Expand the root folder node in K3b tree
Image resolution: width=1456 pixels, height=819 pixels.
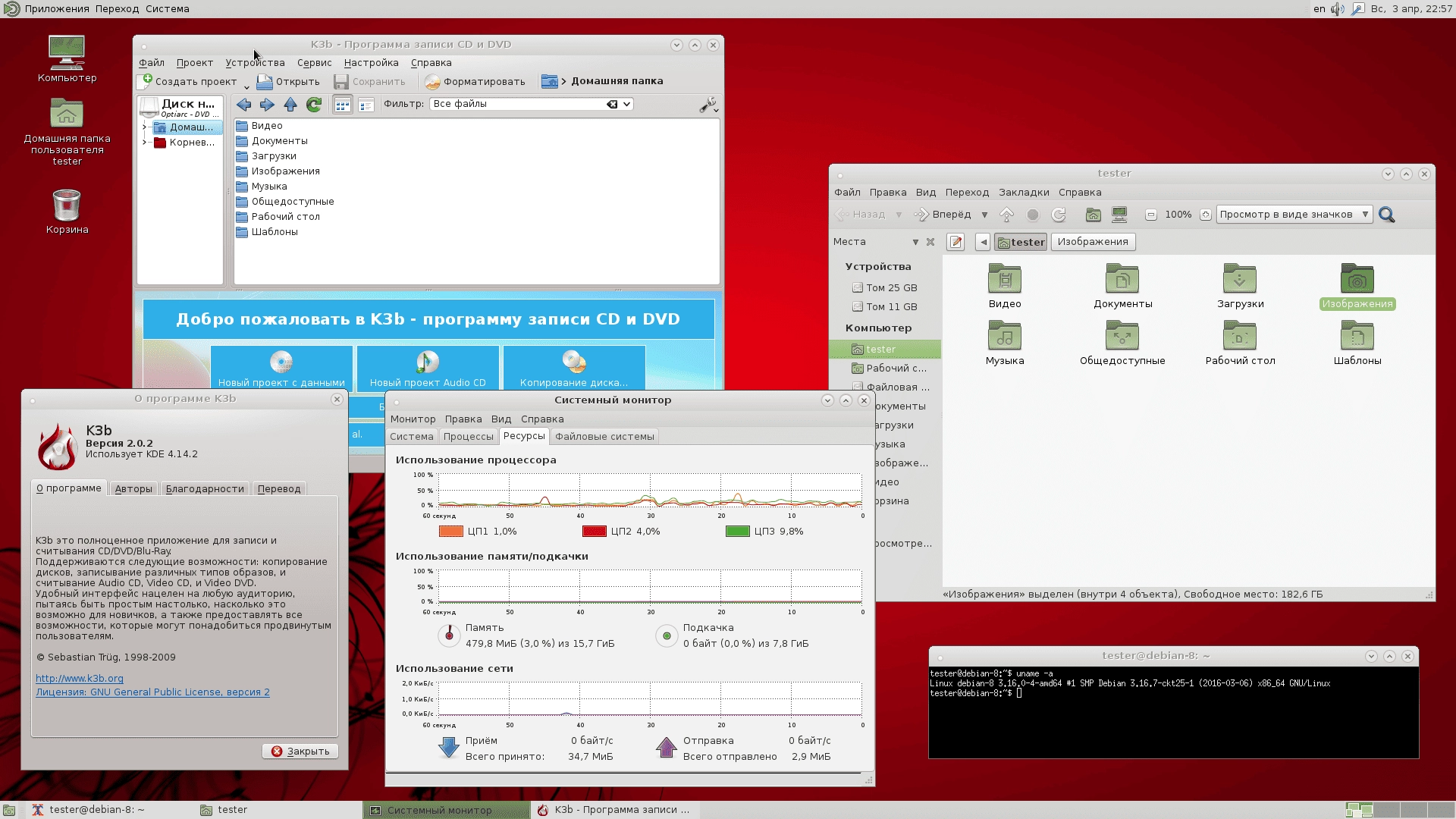(145, 143)
